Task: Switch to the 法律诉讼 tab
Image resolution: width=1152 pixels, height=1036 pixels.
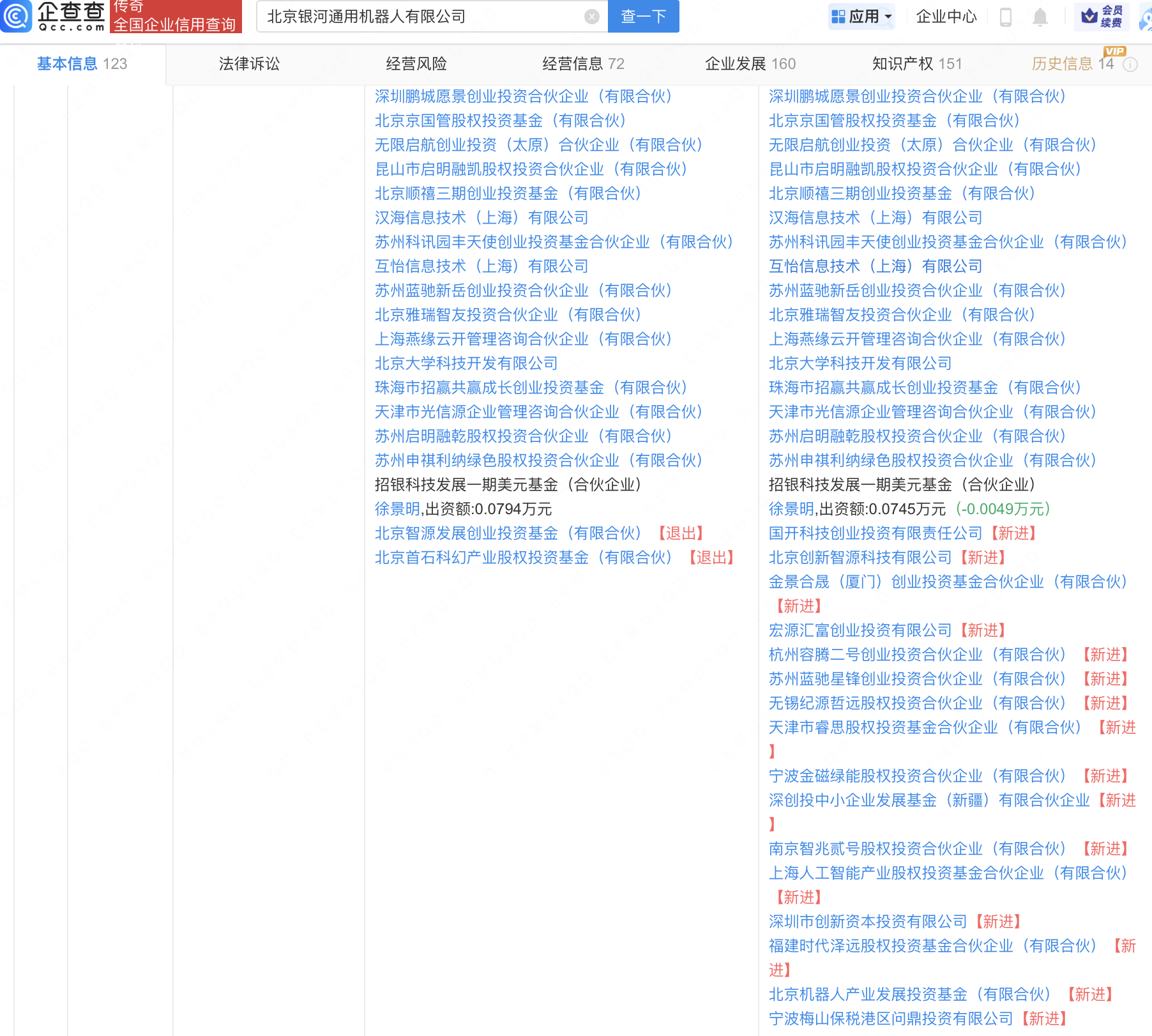Action: (x=249, y=64)
